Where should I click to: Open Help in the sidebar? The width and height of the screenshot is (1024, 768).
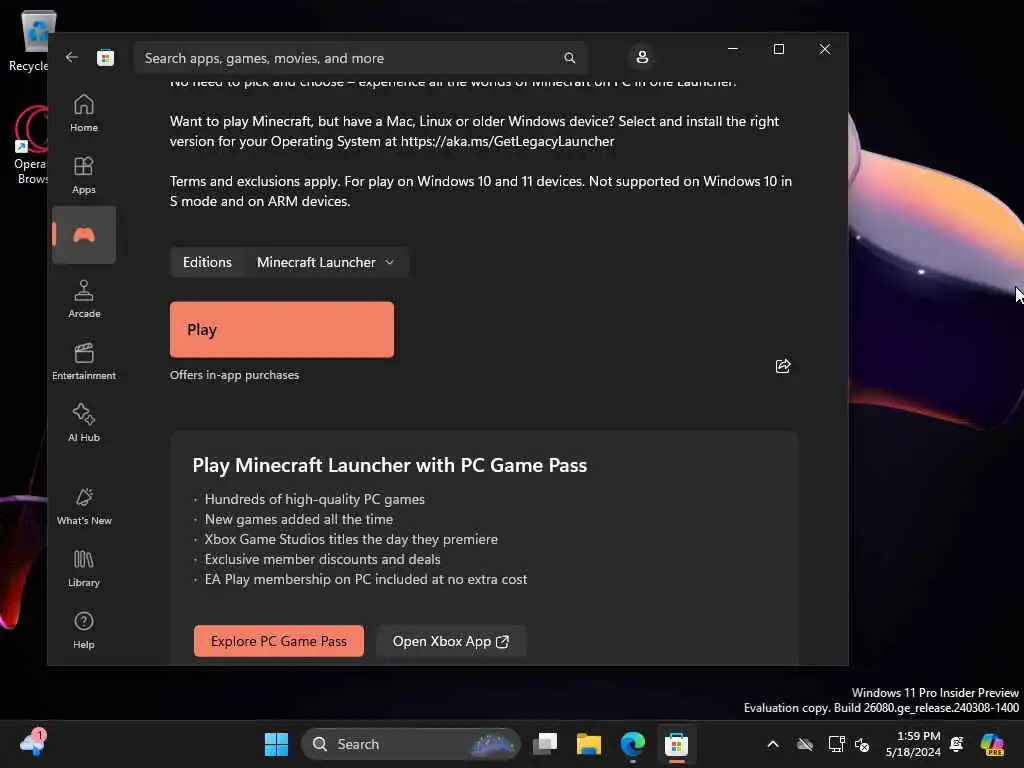coord(84,630)
